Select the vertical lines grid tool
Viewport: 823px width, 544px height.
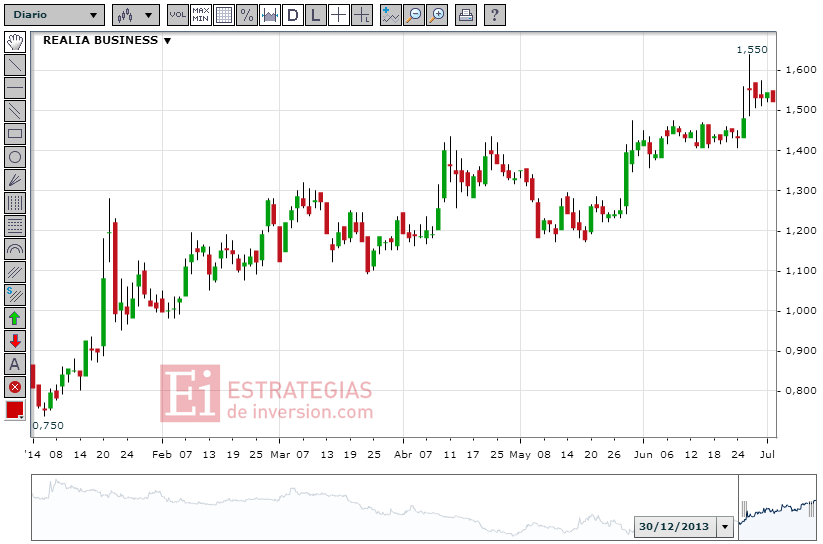pyautogui.click(x=15, y=203)
